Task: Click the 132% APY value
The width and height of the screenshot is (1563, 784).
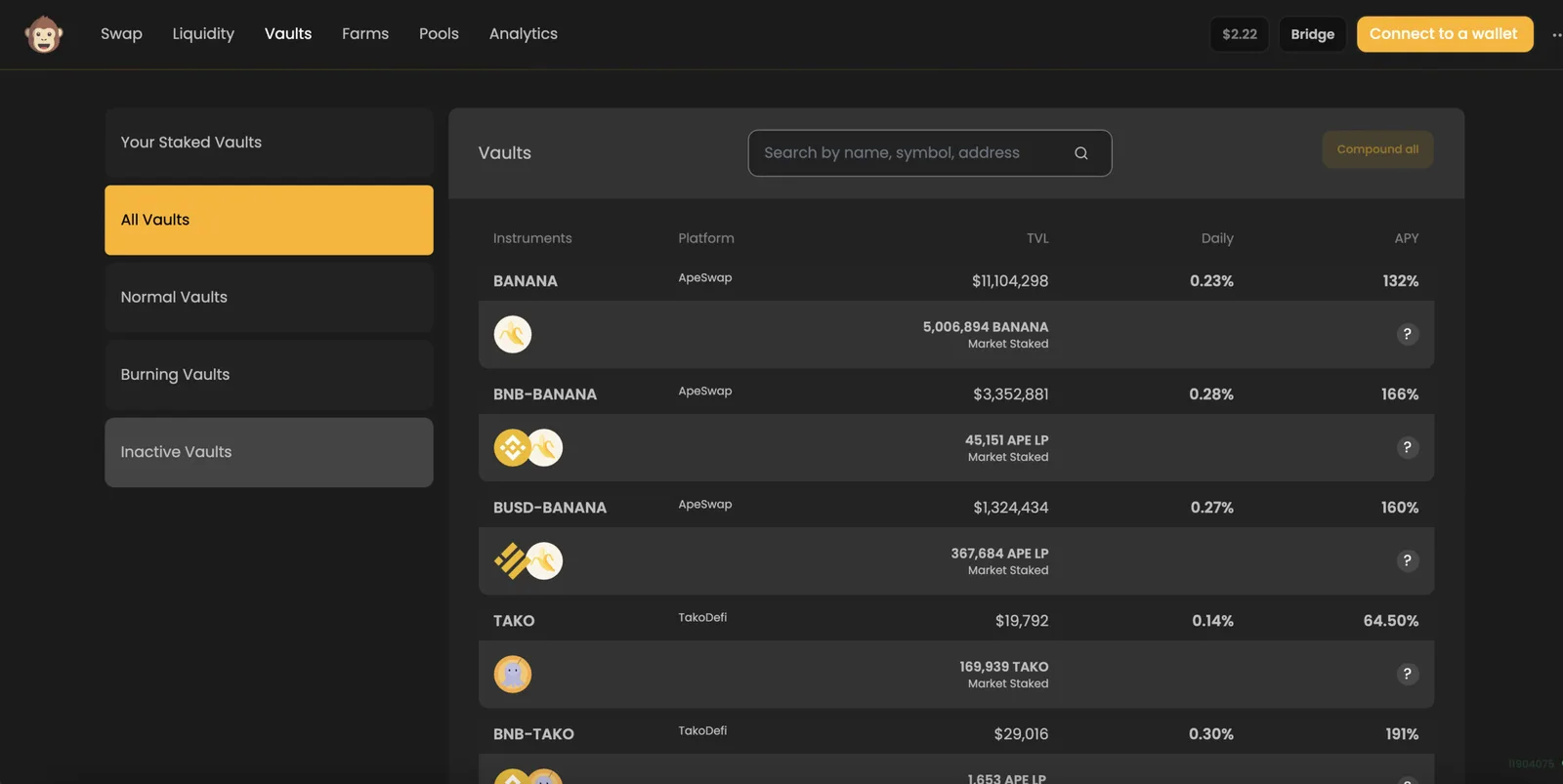Action: [1401, 281]
